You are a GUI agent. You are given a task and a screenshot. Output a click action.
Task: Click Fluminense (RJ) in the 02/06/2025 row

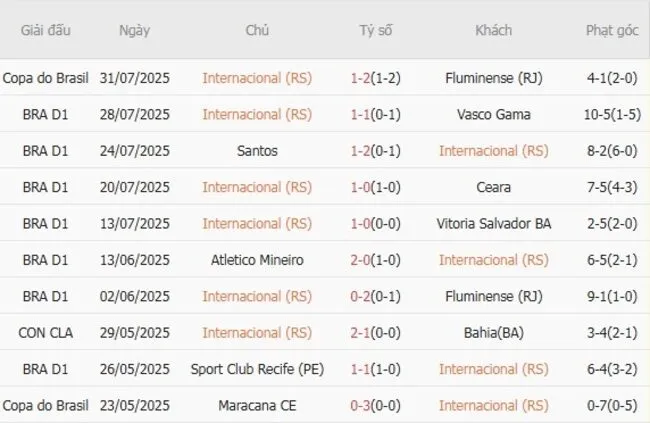tap(493, 296)
